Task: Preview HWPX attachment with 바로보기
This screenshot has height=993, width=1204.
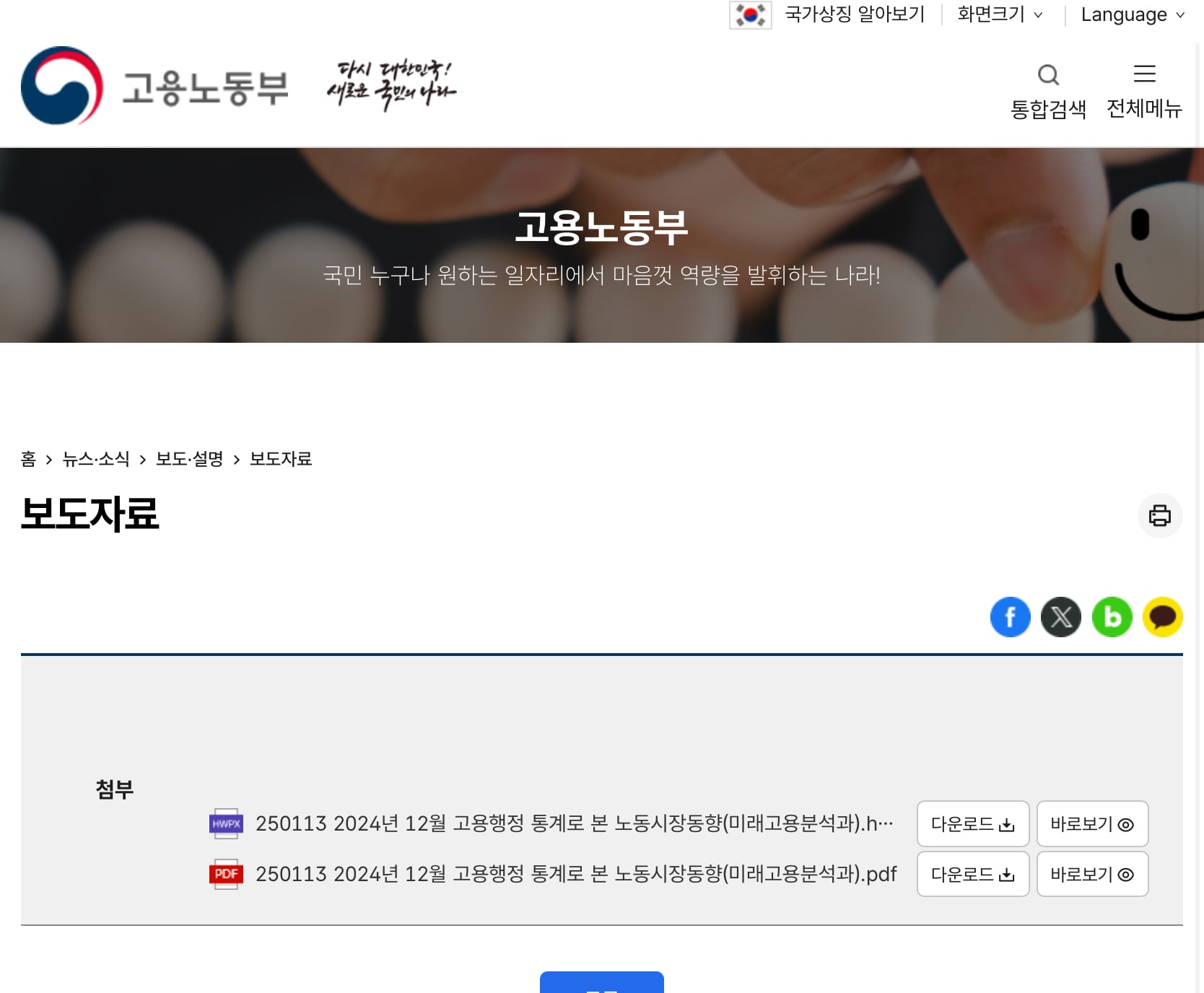Action: pyautogui.click(x=1092, y=823)
